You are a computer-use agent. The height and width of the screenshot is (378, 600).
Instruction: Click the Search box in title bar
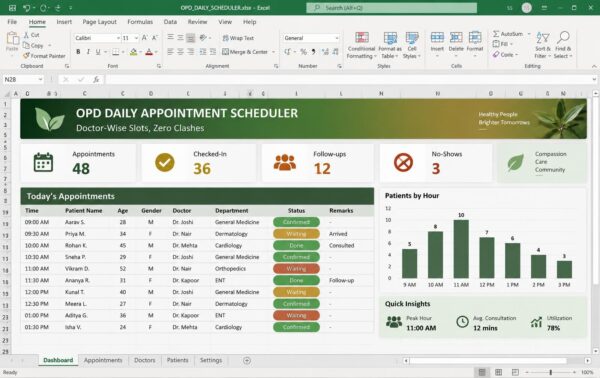click(391, 8)
